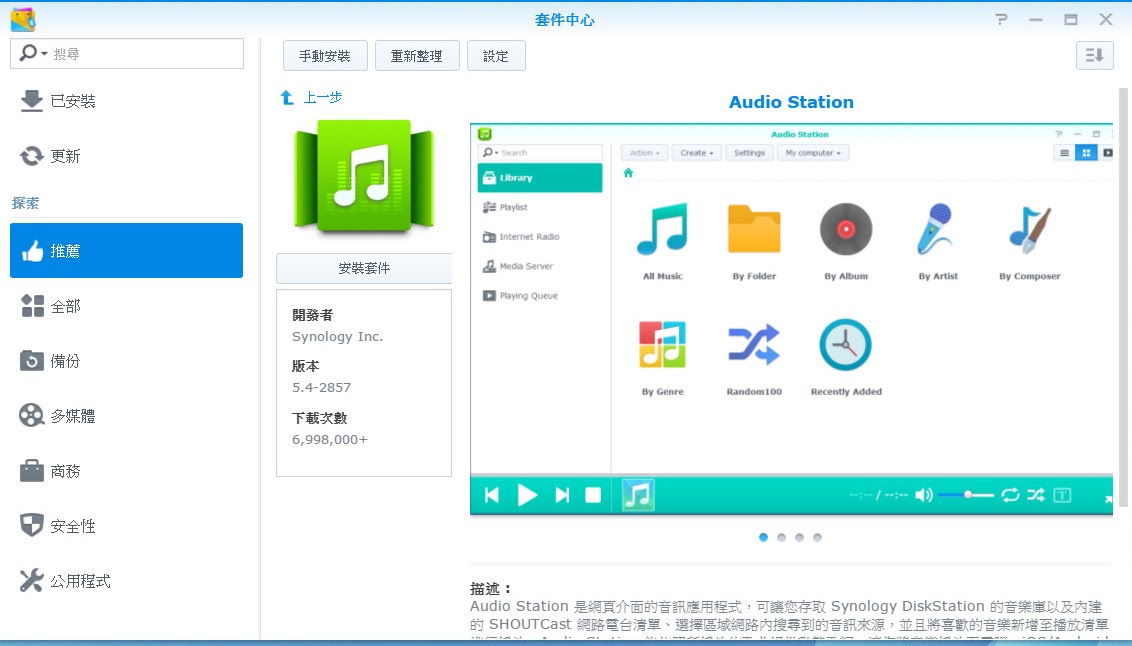Open the search magnifier dropdown arrow

tap(45, 53)
